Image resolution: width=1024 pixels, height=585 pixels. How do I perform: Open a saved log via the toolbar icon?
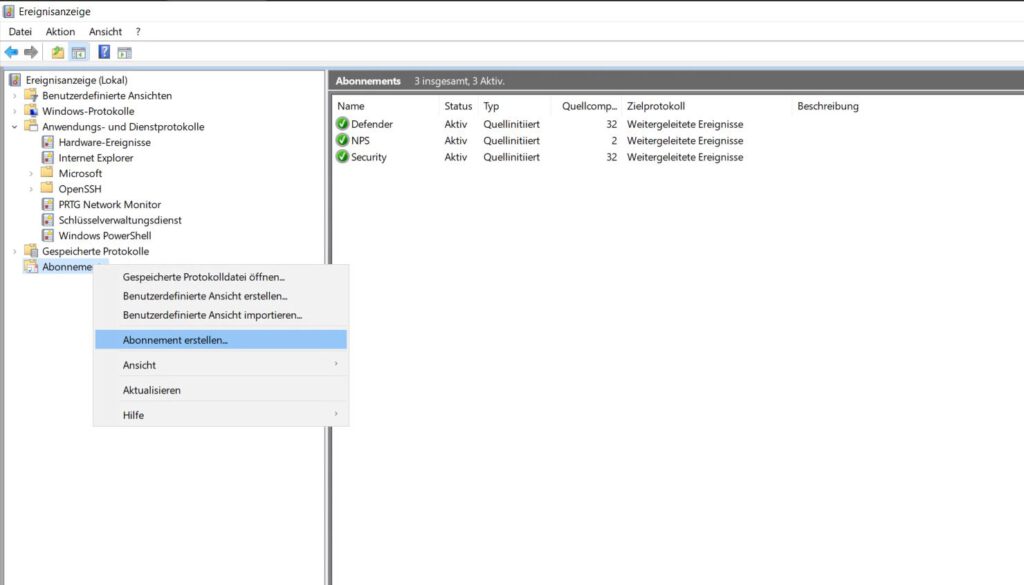(57, 52)
